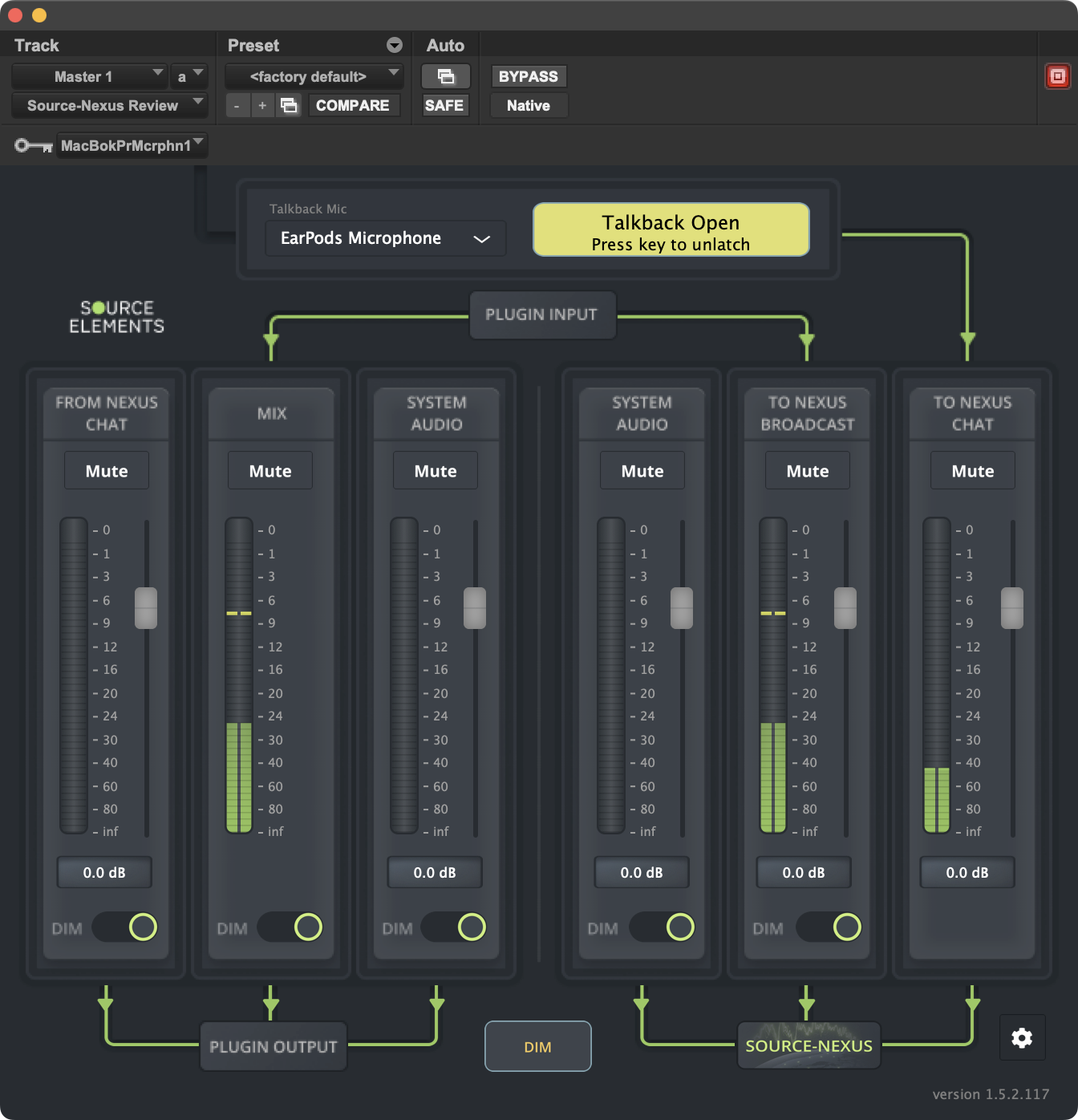Viewport: 1078px width, 1120px height.
Task: Expand the Master 1 track selector
Action: click(89, 76)
